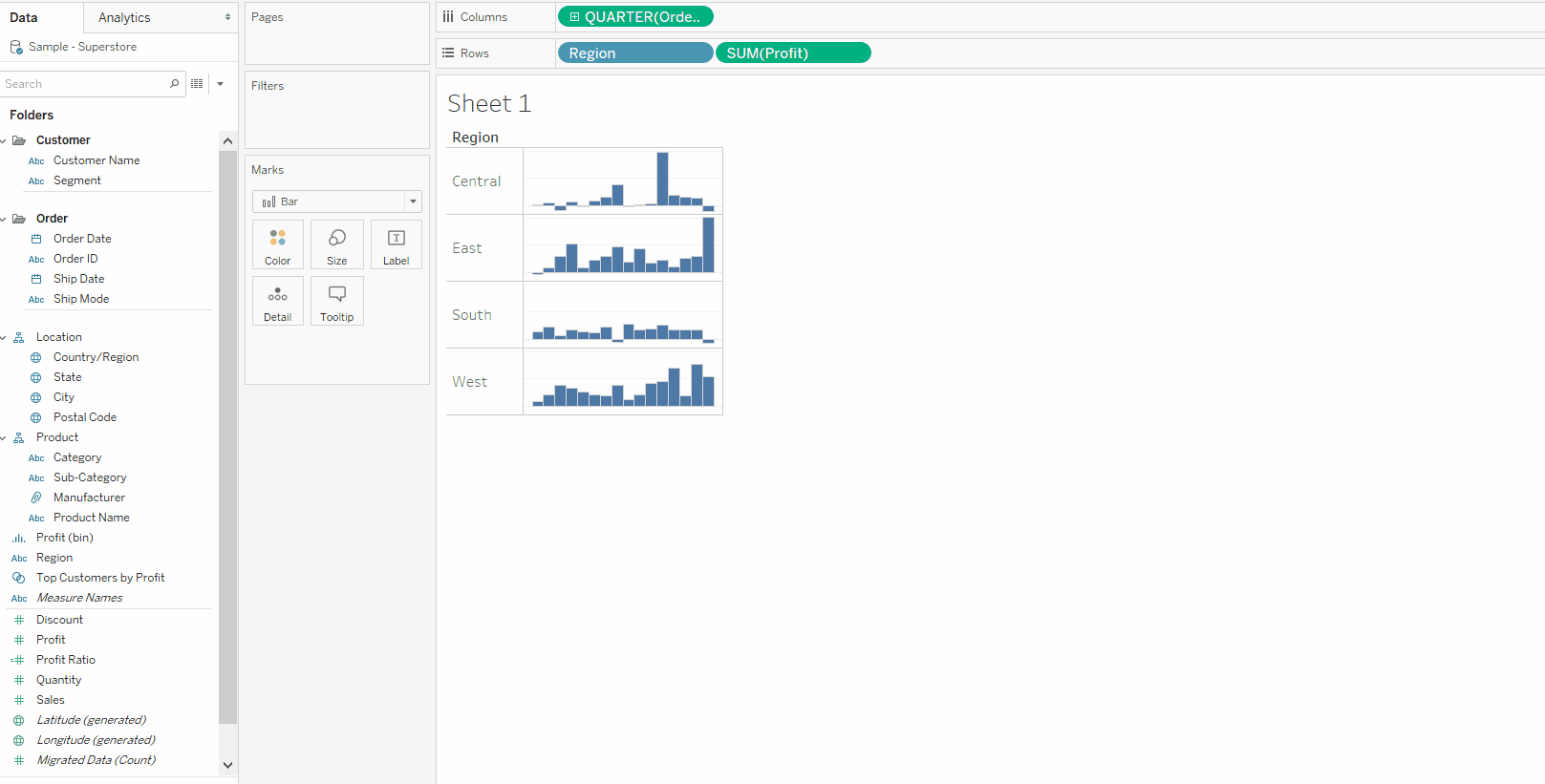Collapse the Customer folder
Viewport: 1545px width, 784px height.
tap(4, 140)
